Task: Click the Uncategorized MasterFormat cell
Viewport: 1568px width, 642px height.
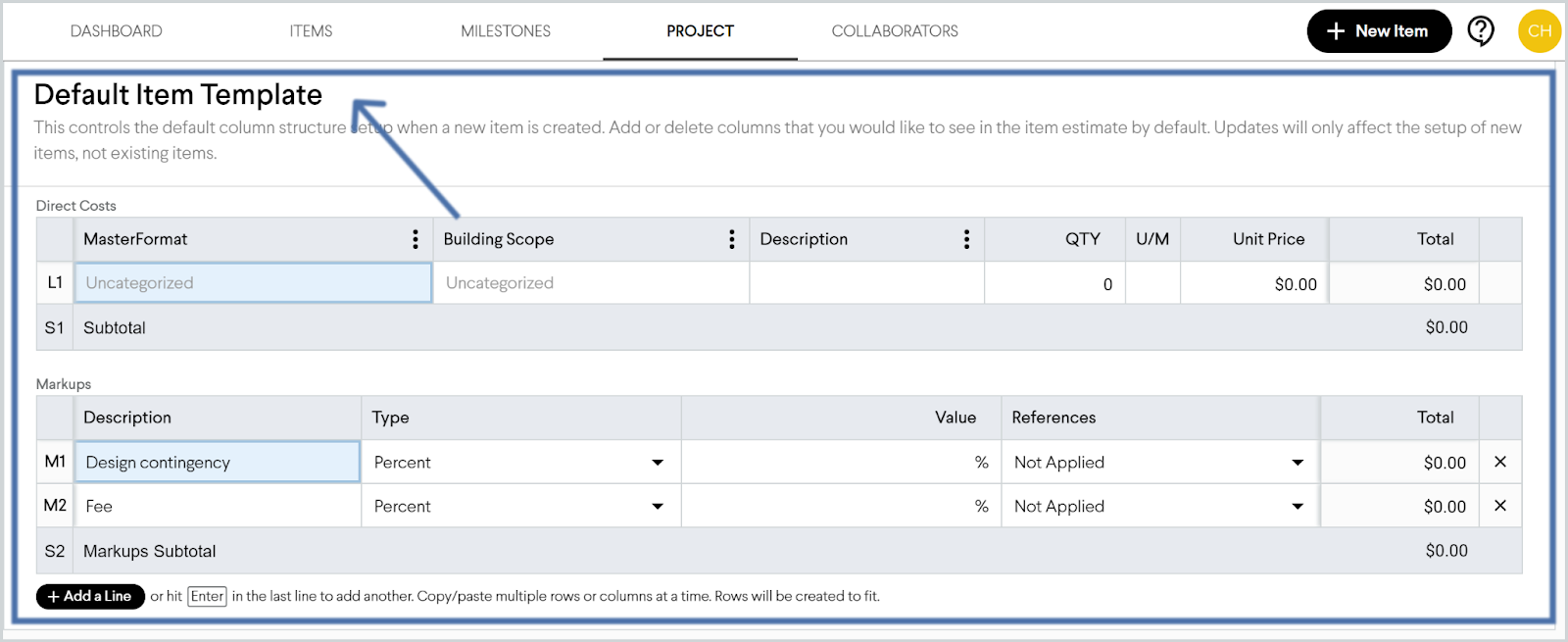Action: pos(253,283)
